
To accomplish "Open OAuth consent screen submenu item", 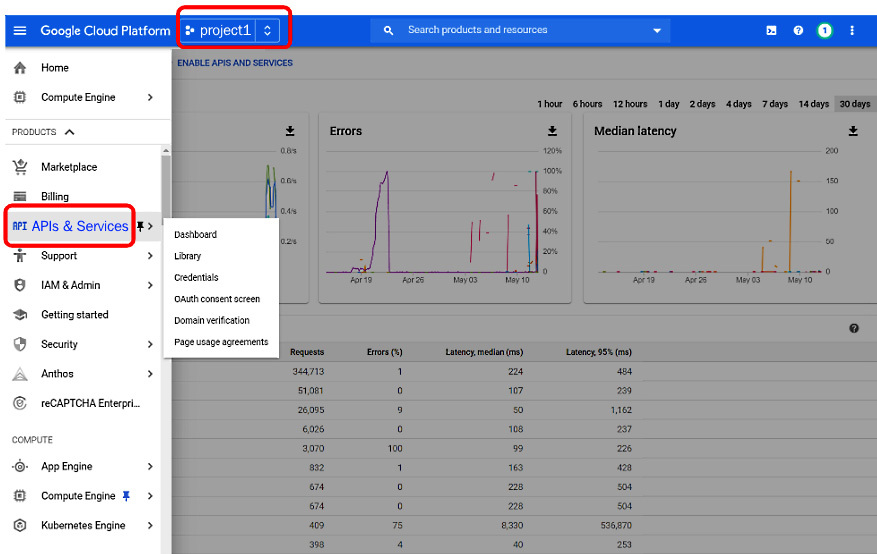I will tap(217, 299).
